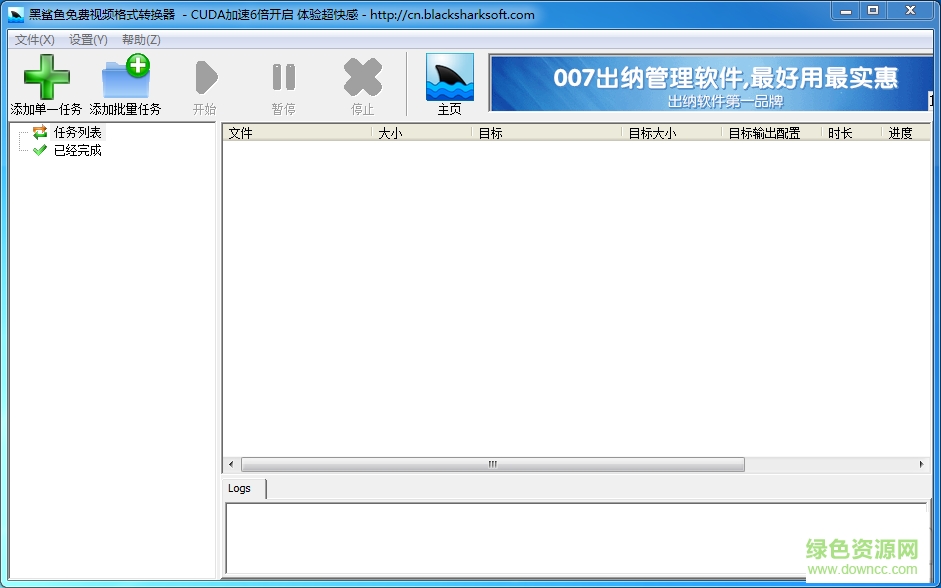This screenshot has width=941, height=588.
Task: Click the 文件 column header
Action: [241, 132]
